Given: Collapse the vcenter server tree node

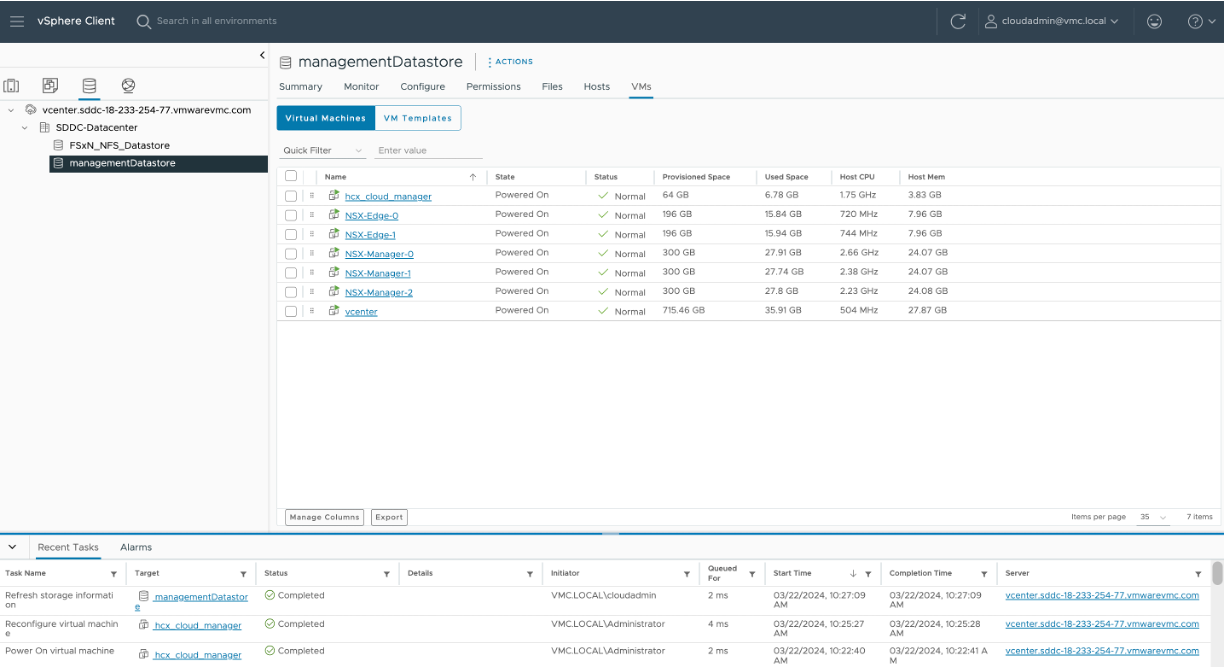Looking at the screenshot, I should (x=11, y=110).
